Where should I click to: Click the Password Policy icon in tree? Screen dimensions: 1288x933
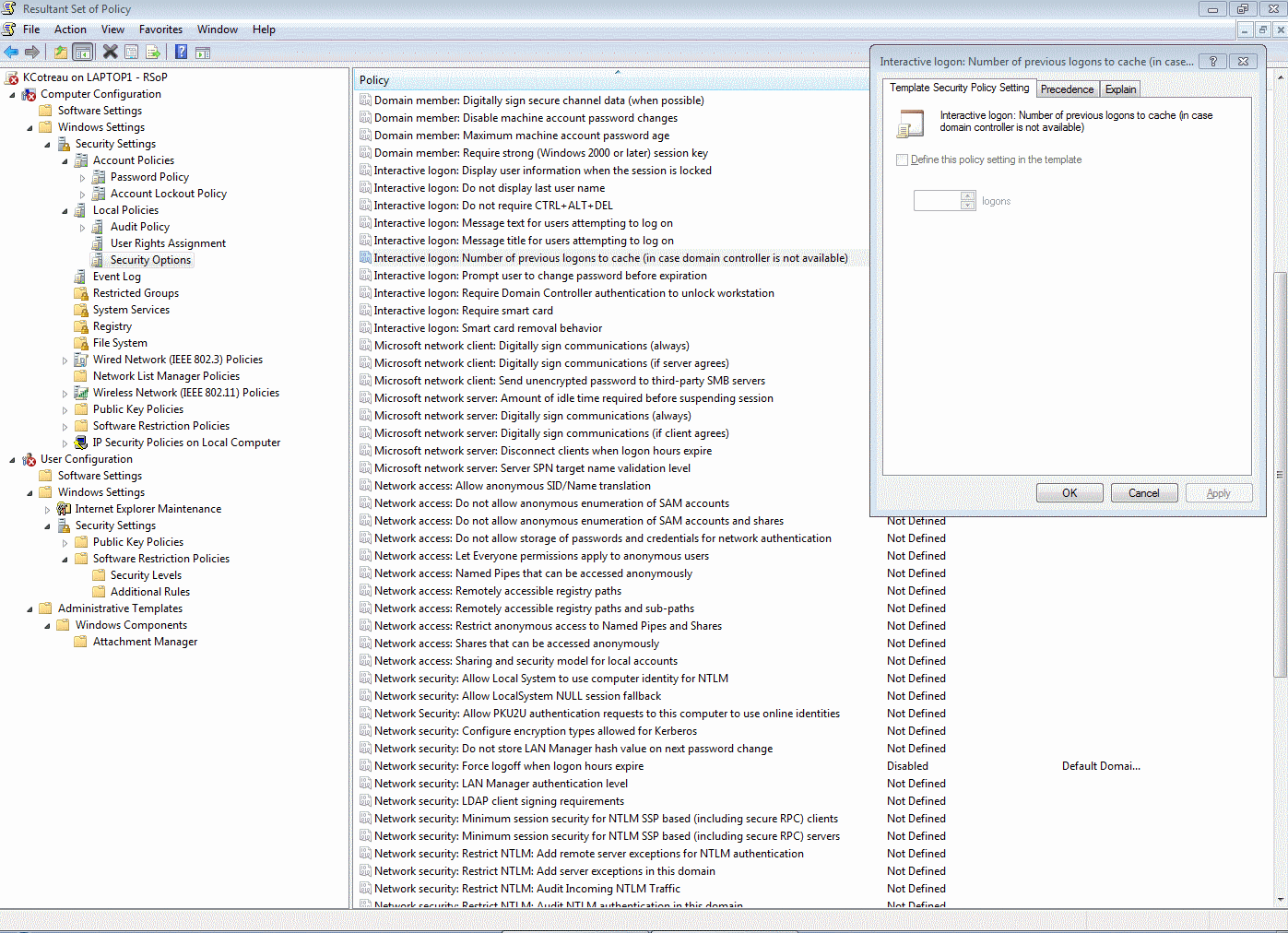[x=99, y=177]
